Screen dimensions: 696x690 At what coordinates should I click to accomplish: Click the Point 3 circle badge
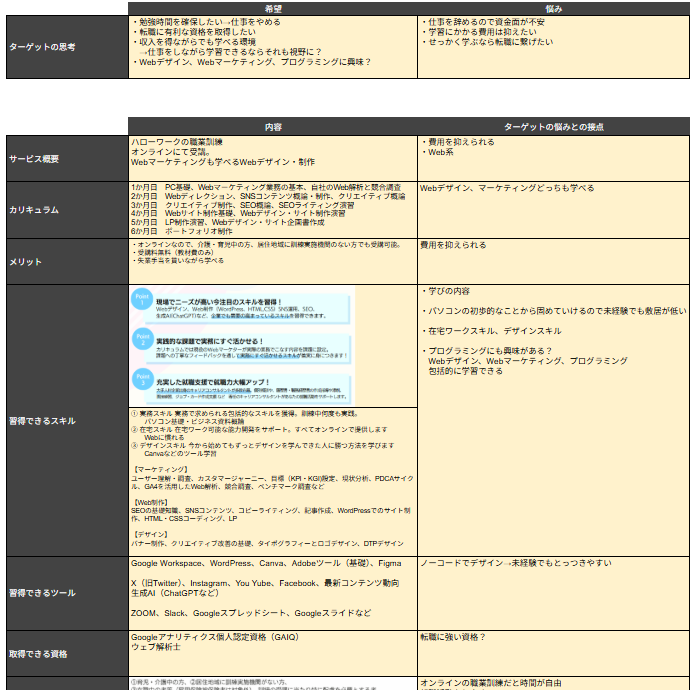[142, 382]
